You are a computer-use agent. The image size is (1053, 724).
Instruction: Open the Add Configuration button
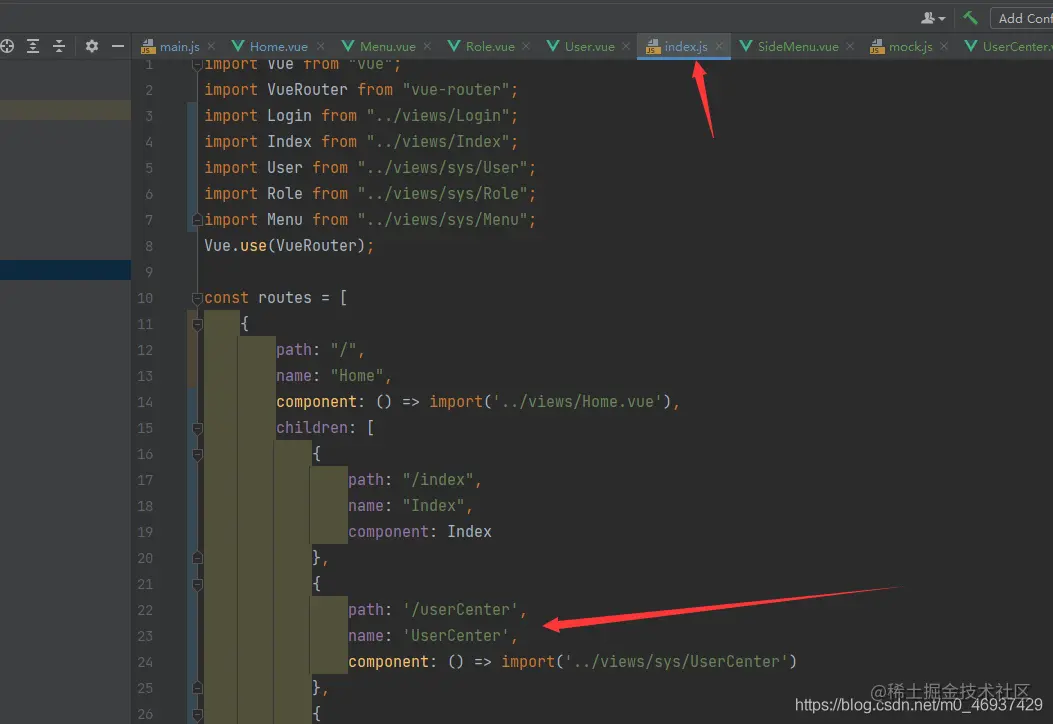click(1022, 18)
